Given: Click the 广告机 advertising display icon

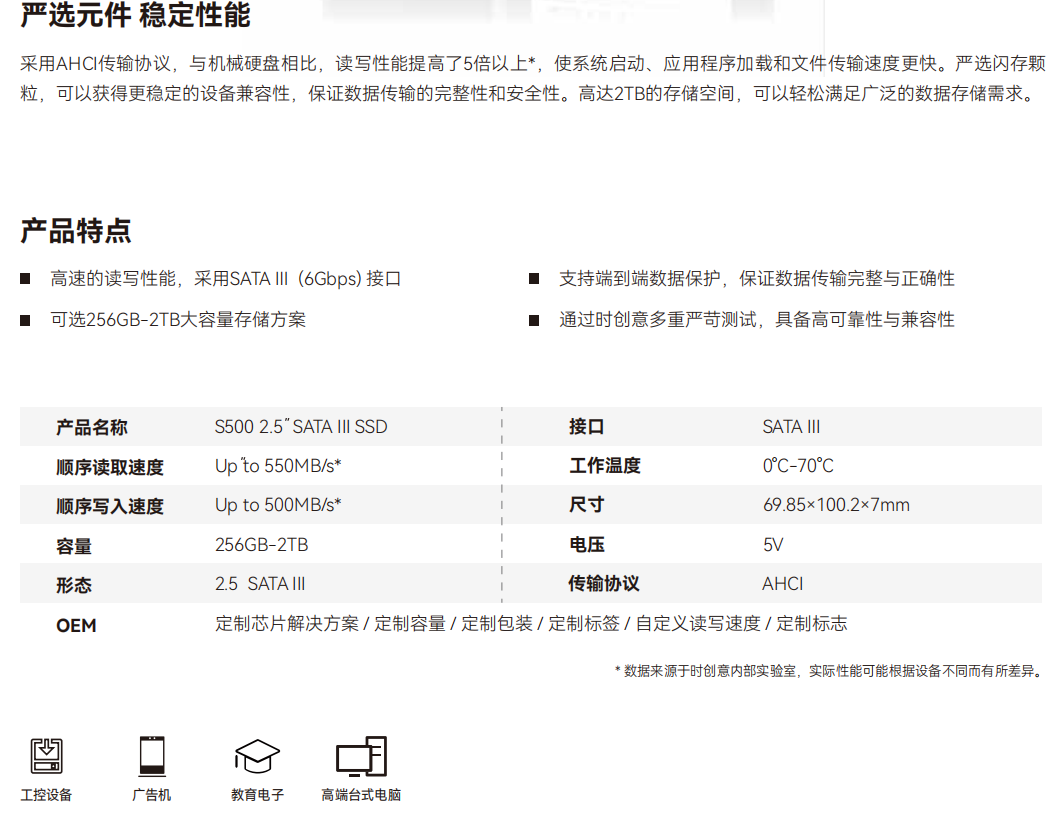Looking at the screenshot, I should coord(152,757).
